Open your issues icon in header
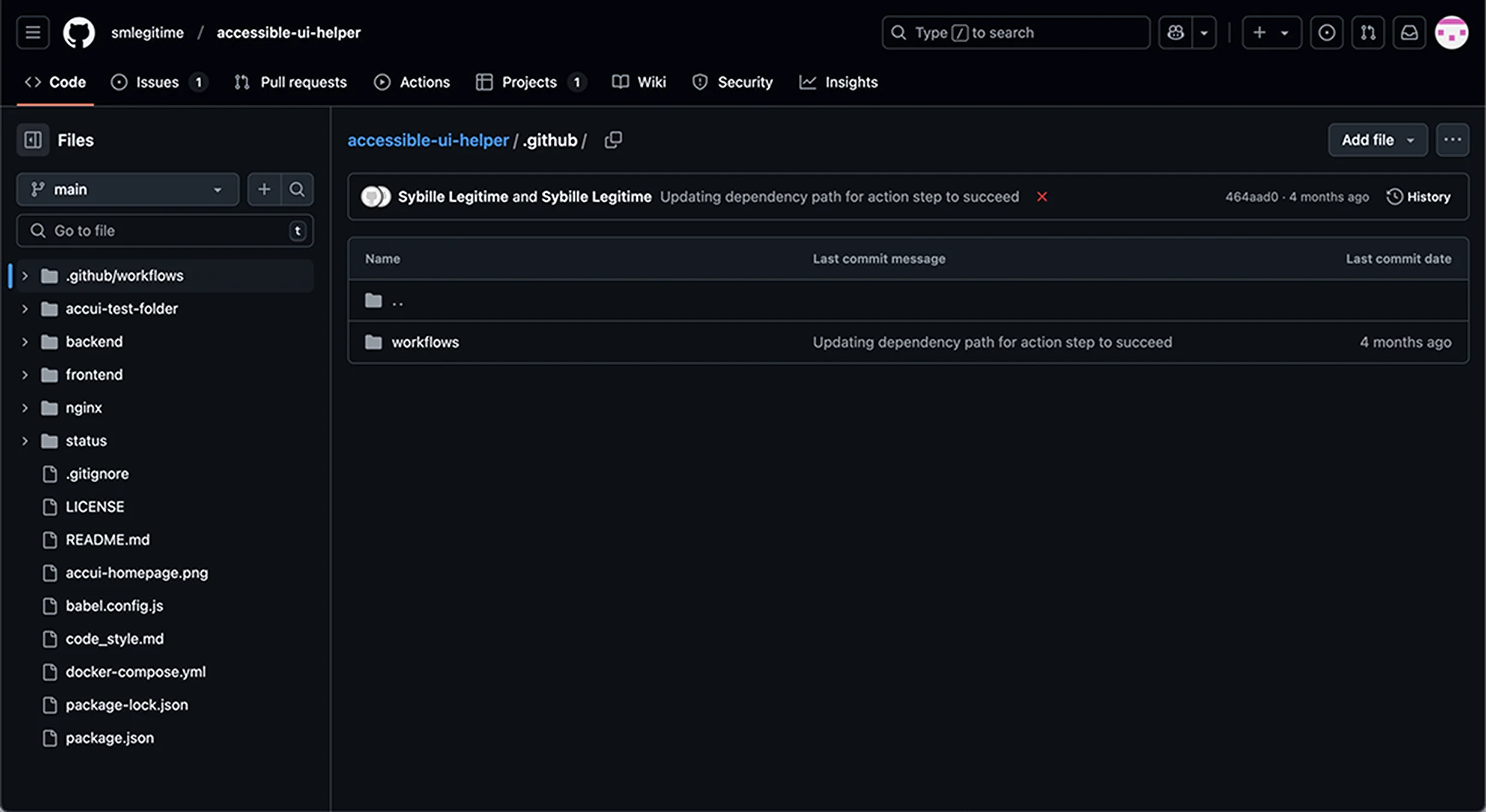Screen dimensions: 1486x812 1326,32
